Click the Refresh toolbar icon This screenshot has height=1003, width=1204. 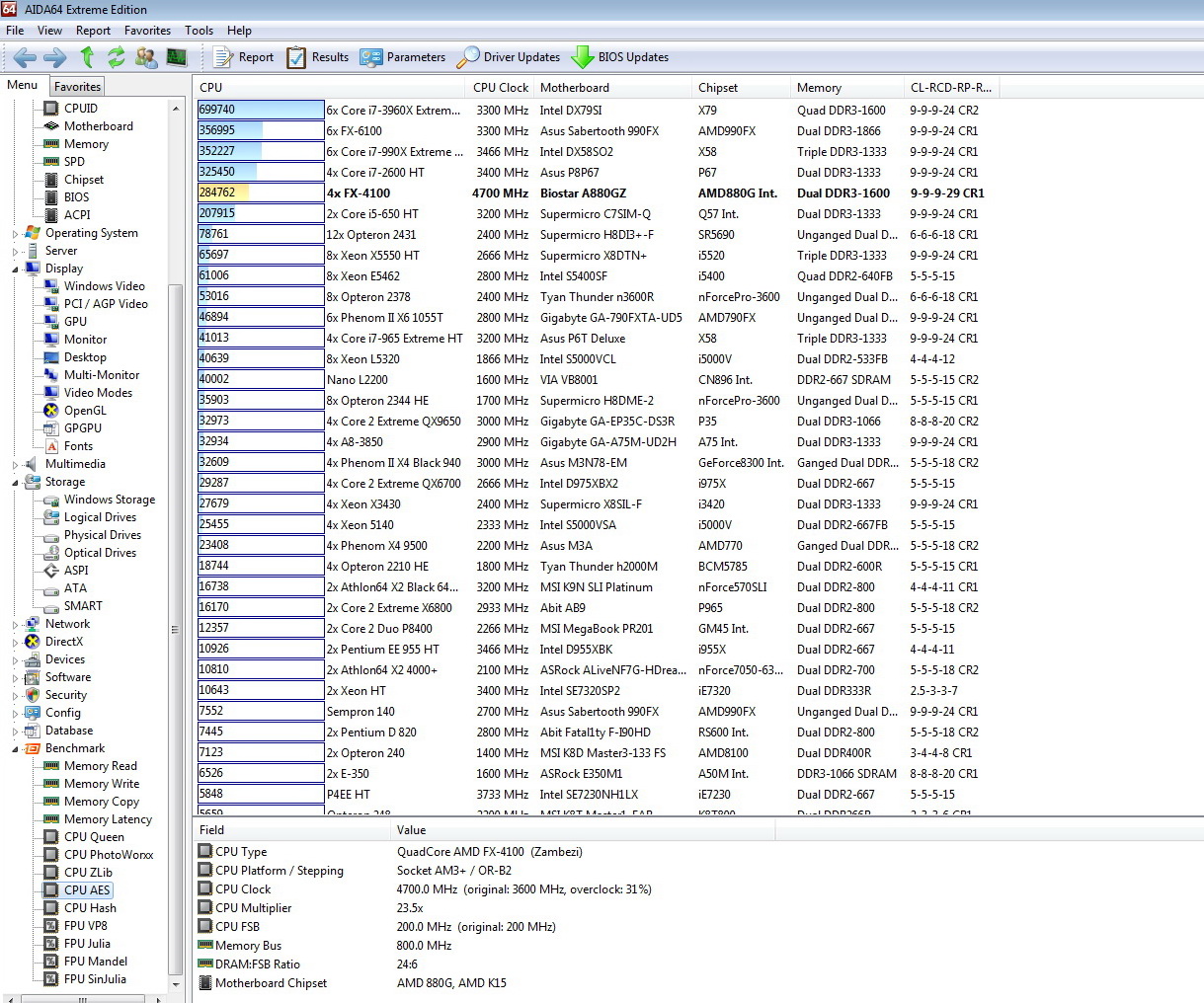point(117,57)
